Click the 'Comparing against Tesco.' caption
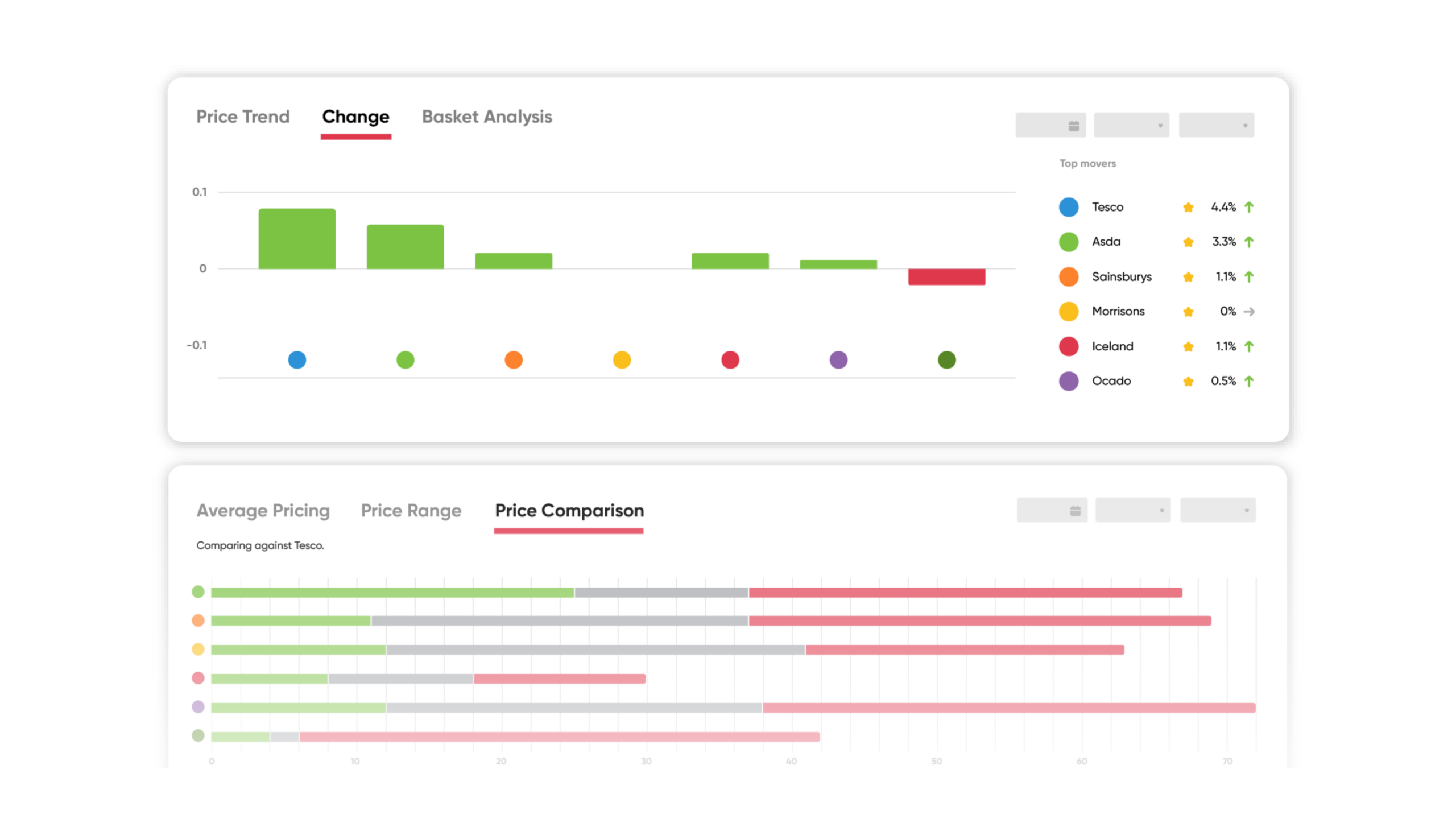The width and height of the screenshot is (1456, 819). (260, 545)
